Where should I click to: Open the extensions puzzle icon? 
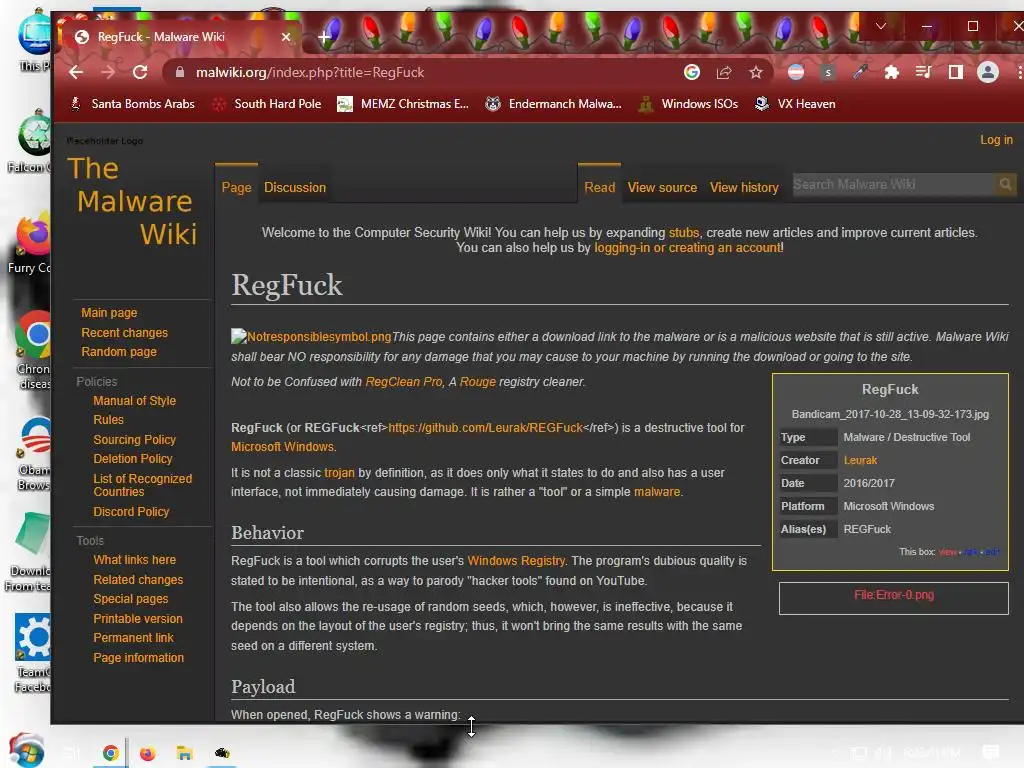coord(891,72)
